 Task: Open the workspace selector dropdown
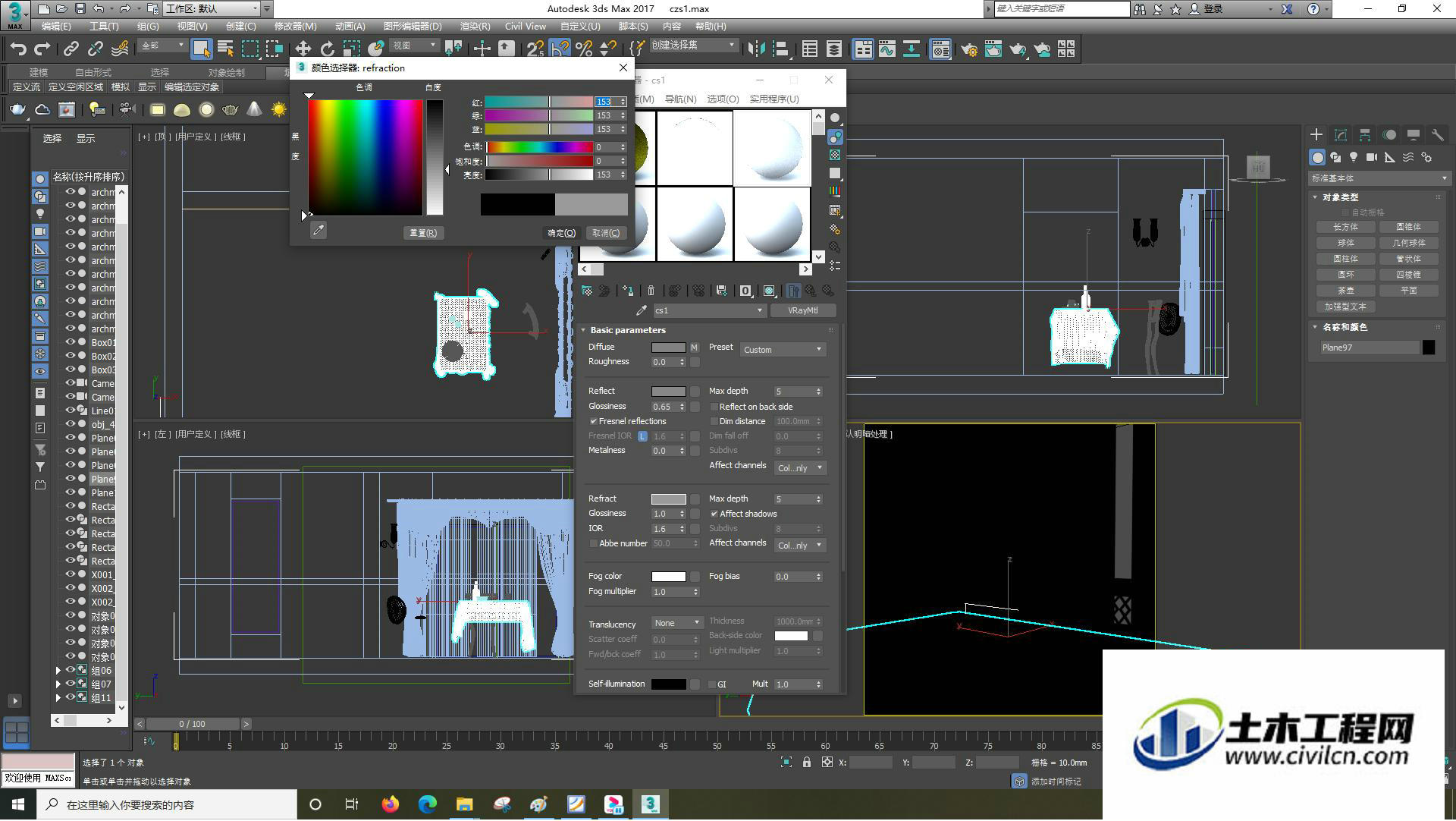(x=212, y=8)
